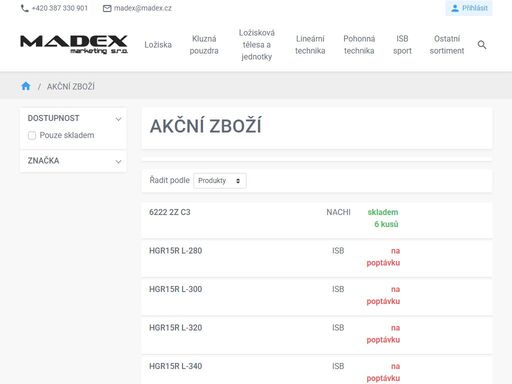This screenshot has height=384, width=512.
Task: Click na poptávku in HGR15R L-280 row
Action: pyautogui.click(x=383, y=257)
